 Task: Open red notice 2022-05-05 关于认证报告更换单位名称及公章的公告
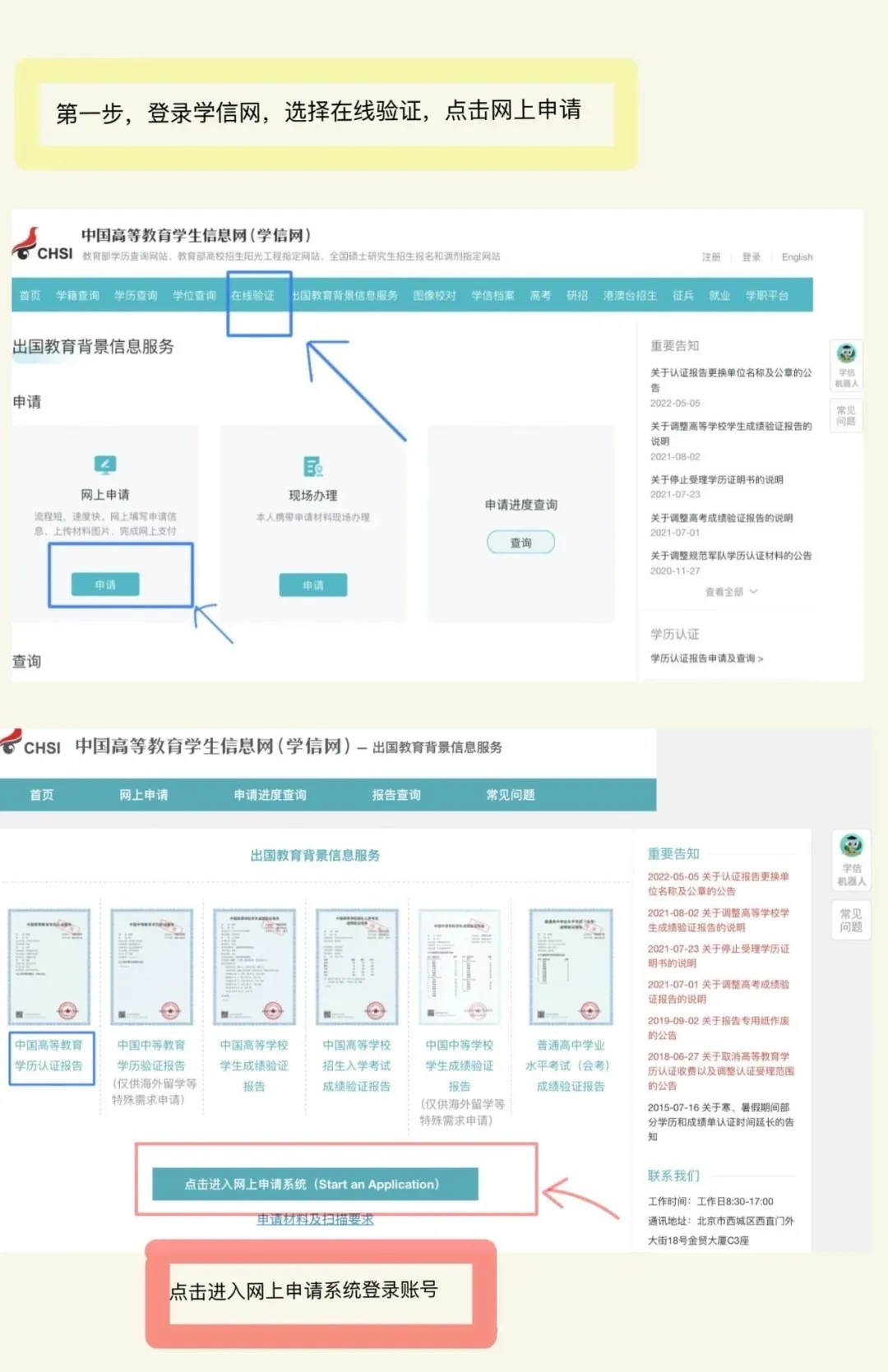tap(719, 884)
